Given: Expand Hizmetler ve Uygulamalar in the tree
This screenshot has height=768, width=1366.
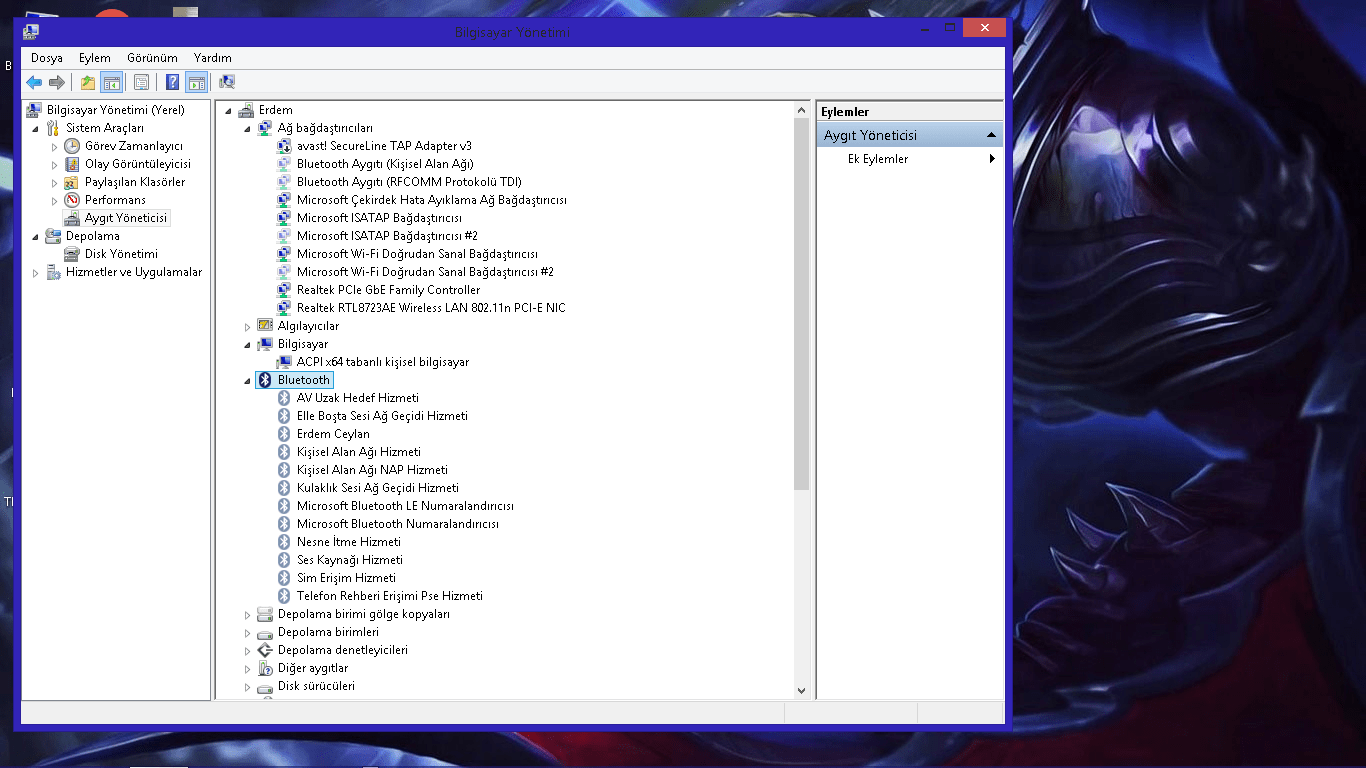Looking at the screenshot, I should point(36,273).
